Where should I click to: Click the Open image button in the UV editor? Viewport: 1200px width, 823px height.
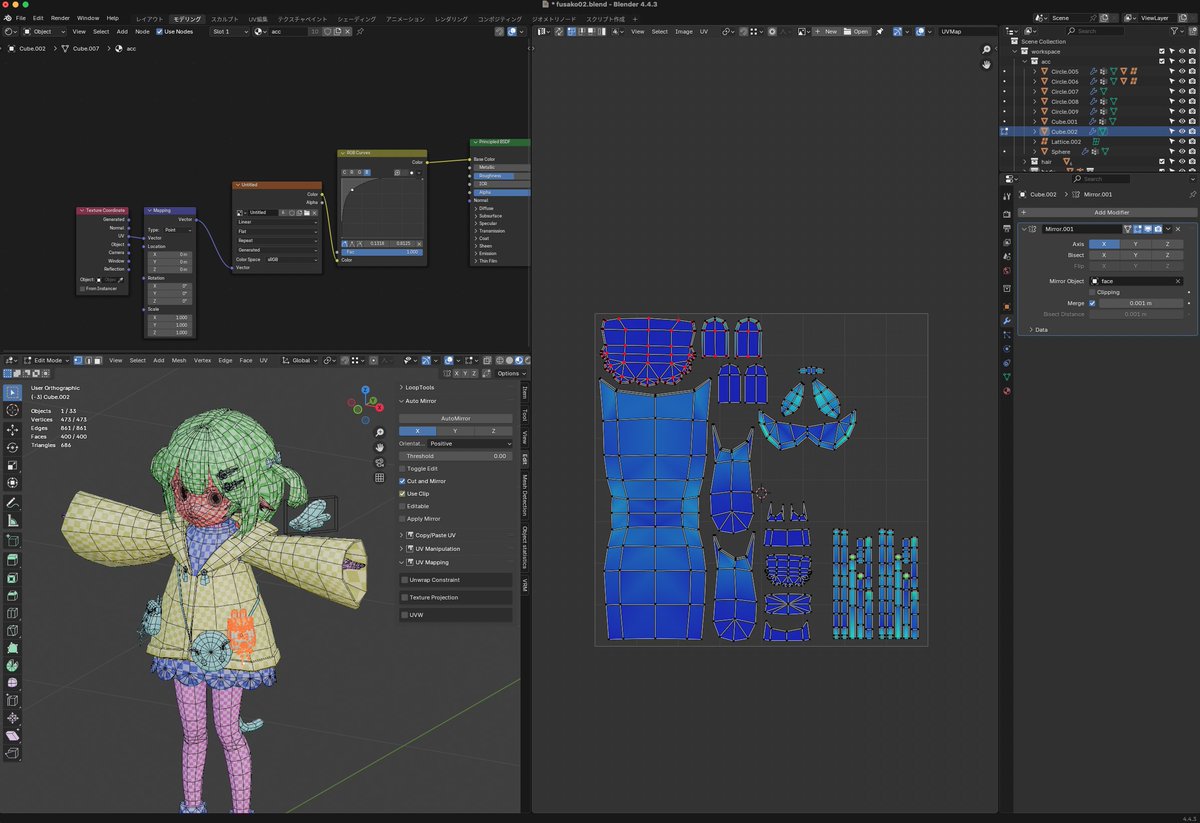(856, 31)
